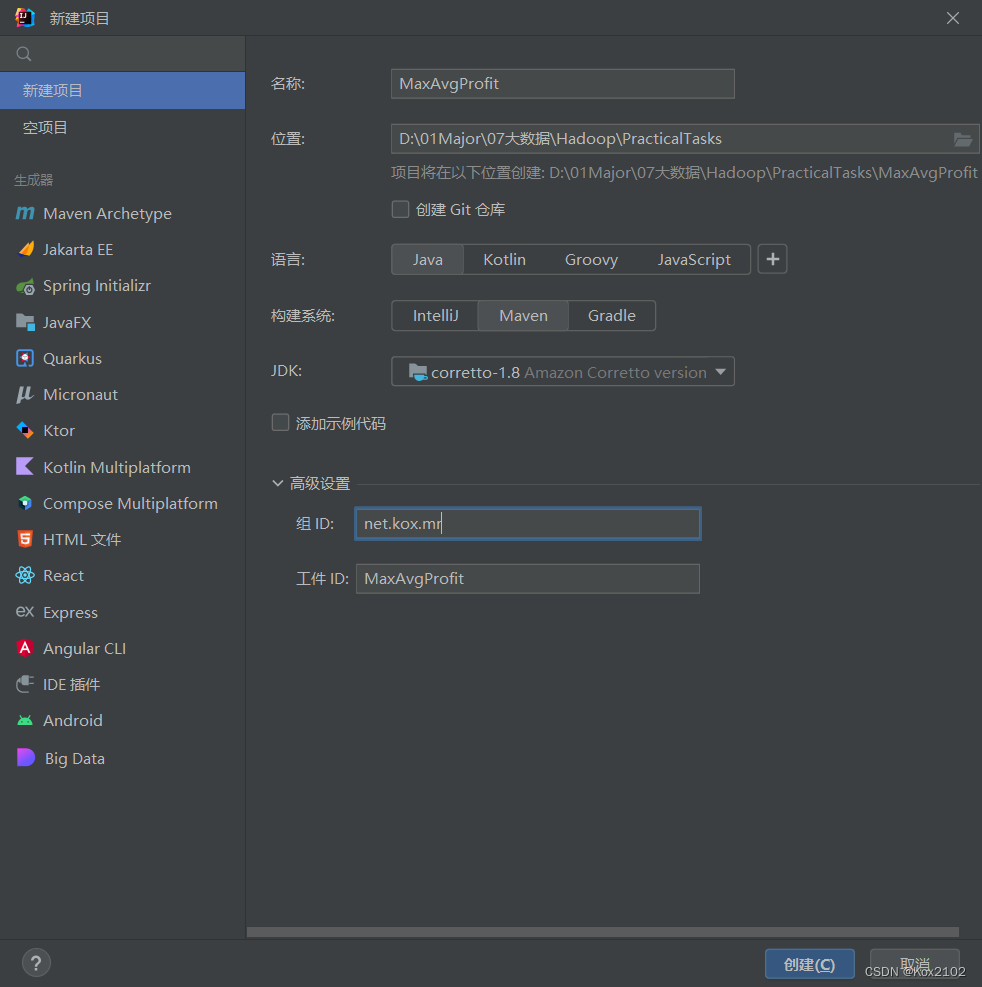Click the Ktor icon
Screen dimensions: 982x987
click(x=25, y=431)
